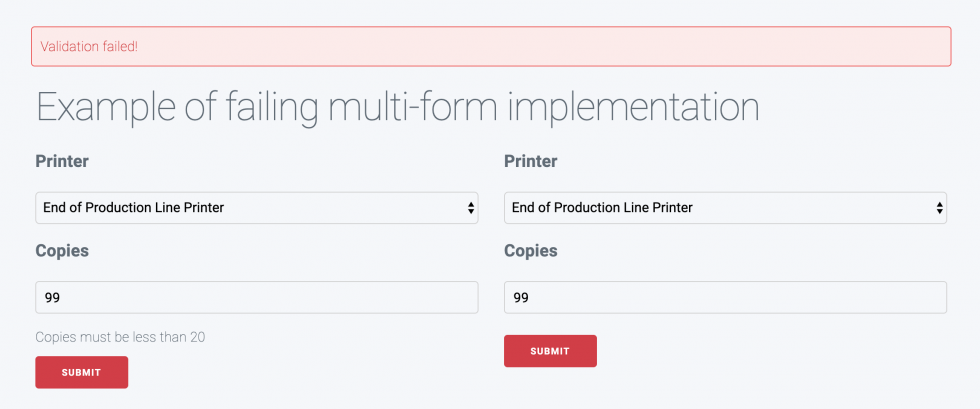Click the right Printer select's up-down arrows
The height and width of the screenshot is (409, 980).
click(x=939, y=208)
